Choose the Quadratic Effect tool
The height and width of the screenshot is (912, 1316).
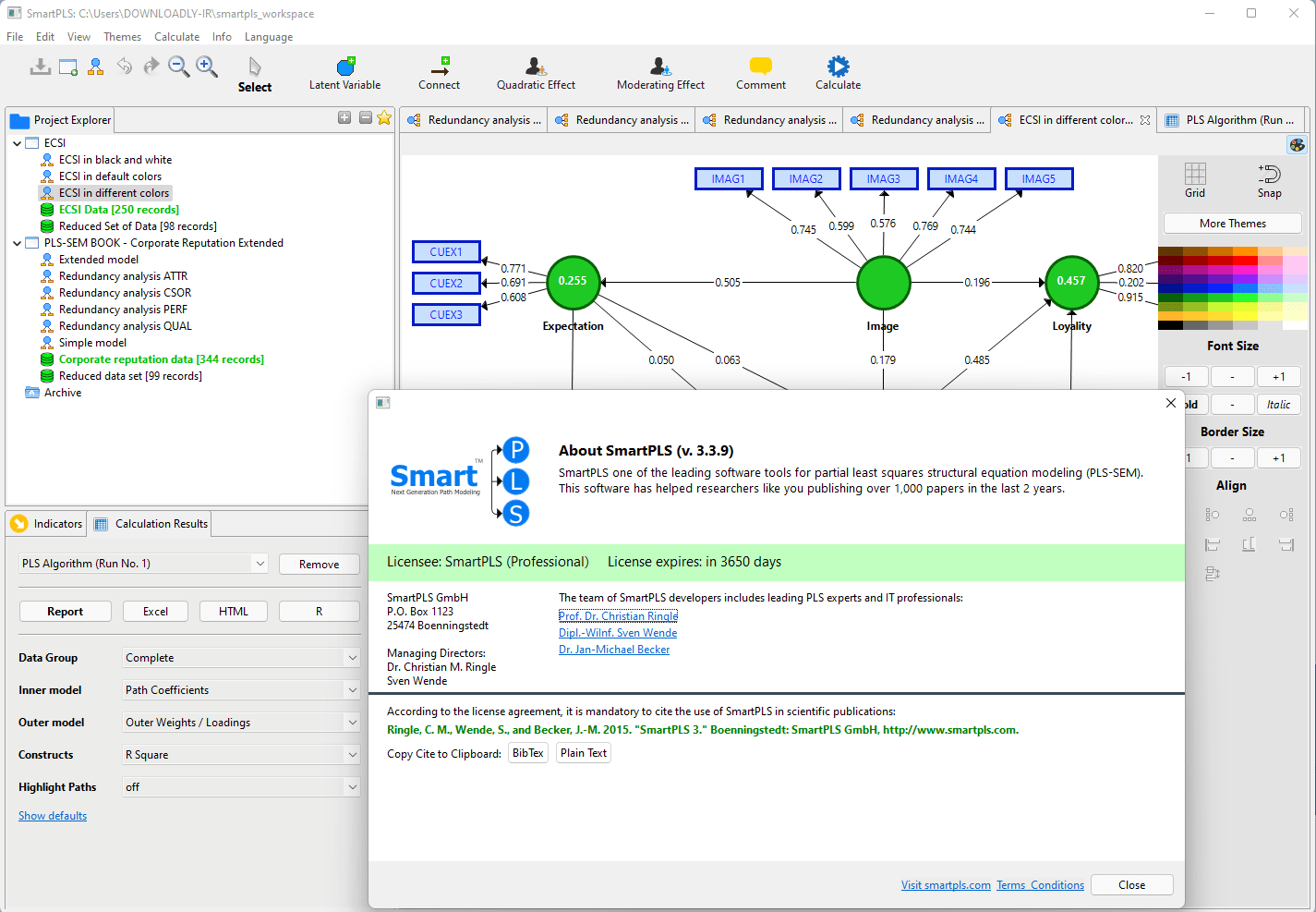pyautogui.click(x=536, y=74)
